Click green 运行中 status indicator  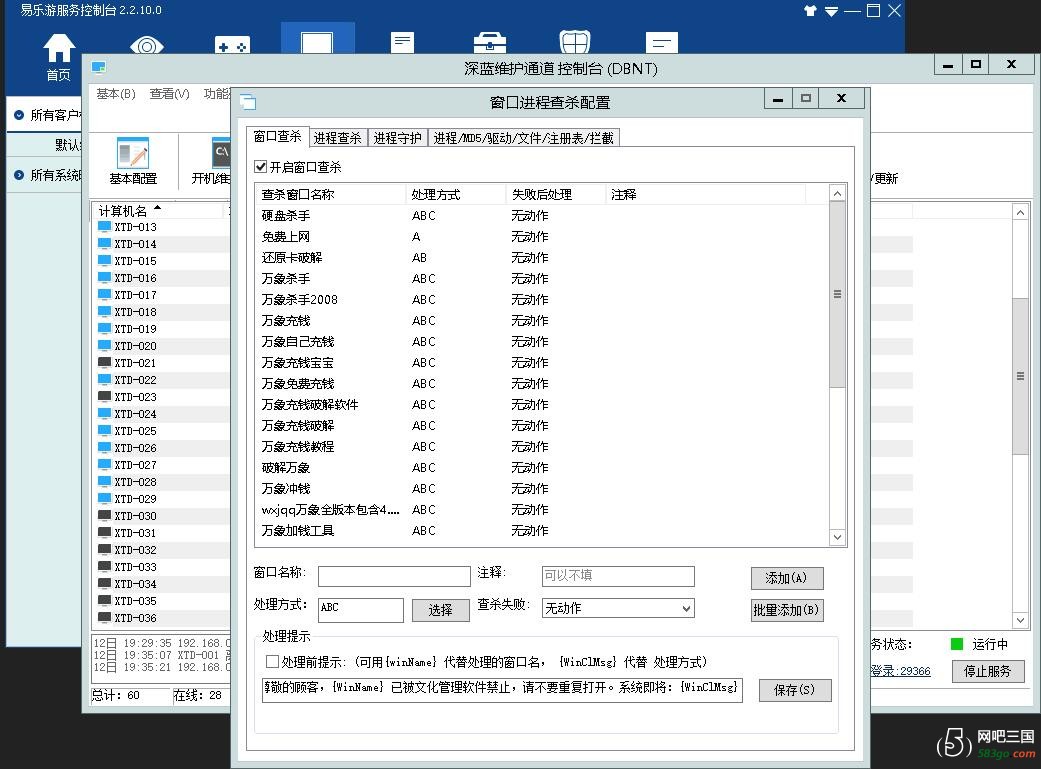click(957, 644)
